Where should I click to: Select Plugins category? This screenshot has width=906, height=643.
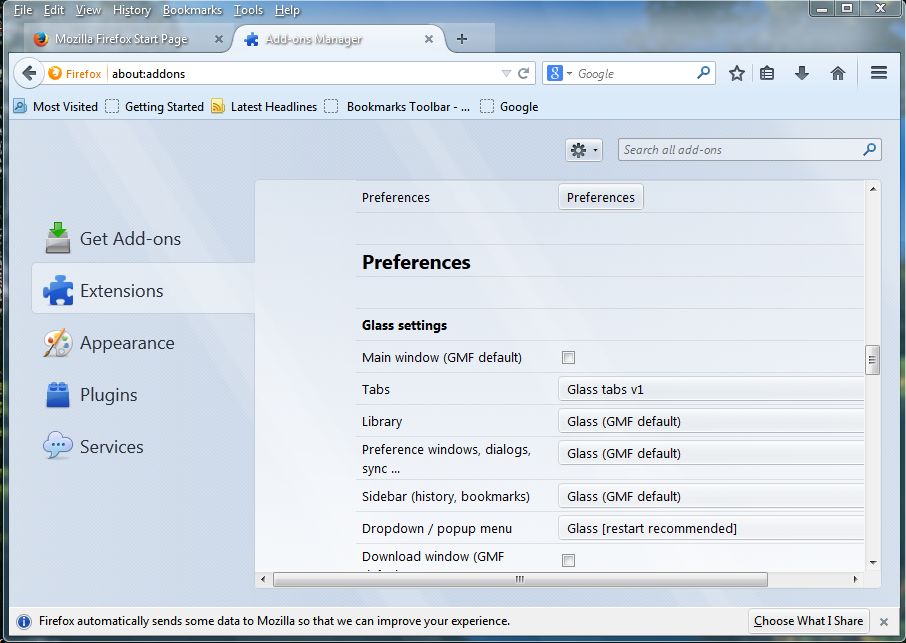click(143, 395)
